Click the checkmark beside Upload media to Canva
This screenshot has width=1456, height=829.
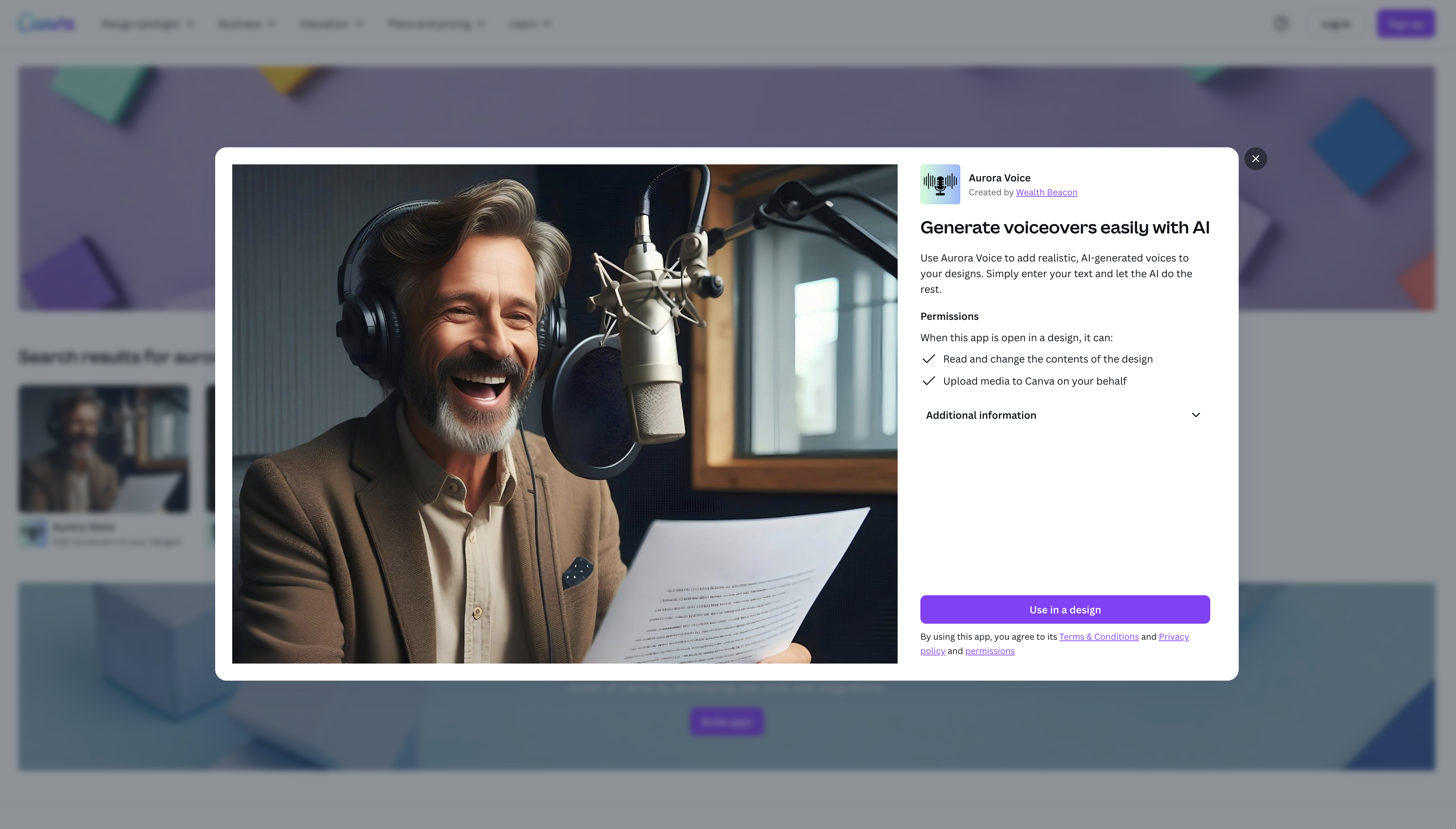(x=929, y=381)
